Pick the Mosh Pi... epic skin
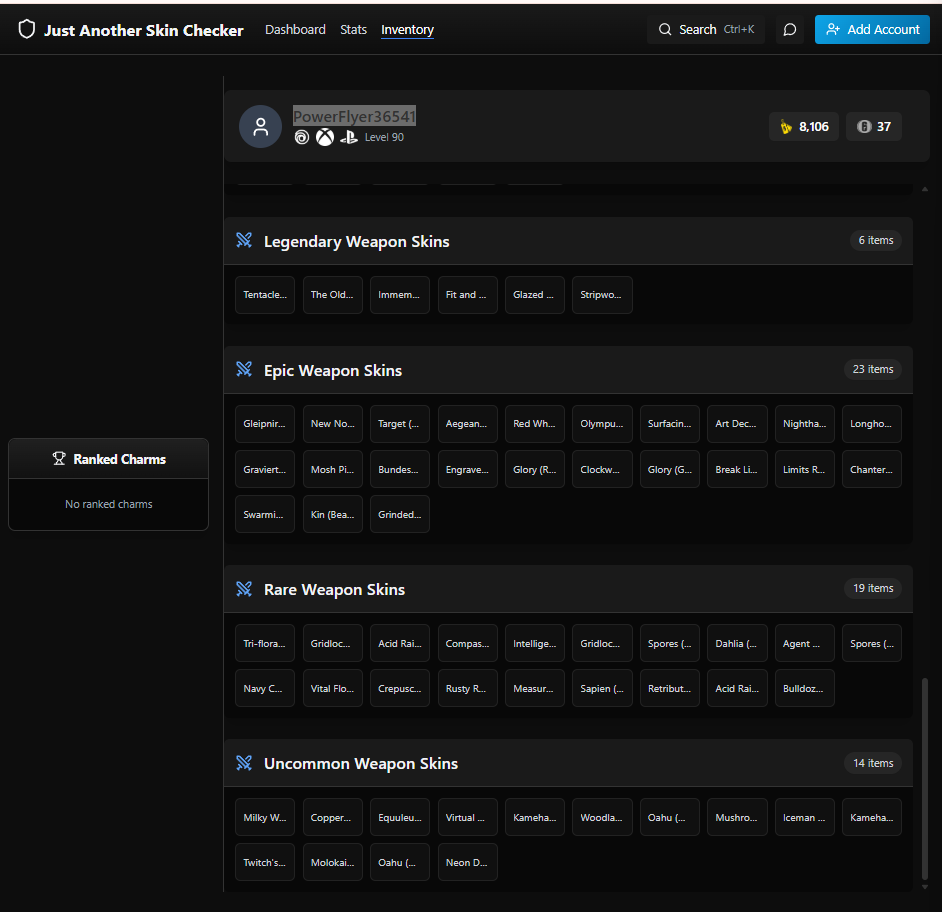The image size is (942, 912). (332, 469)
